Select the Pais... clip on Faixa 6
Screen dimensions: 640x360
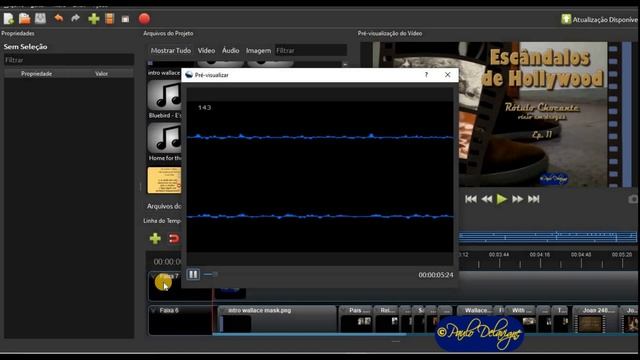(356, 320)
